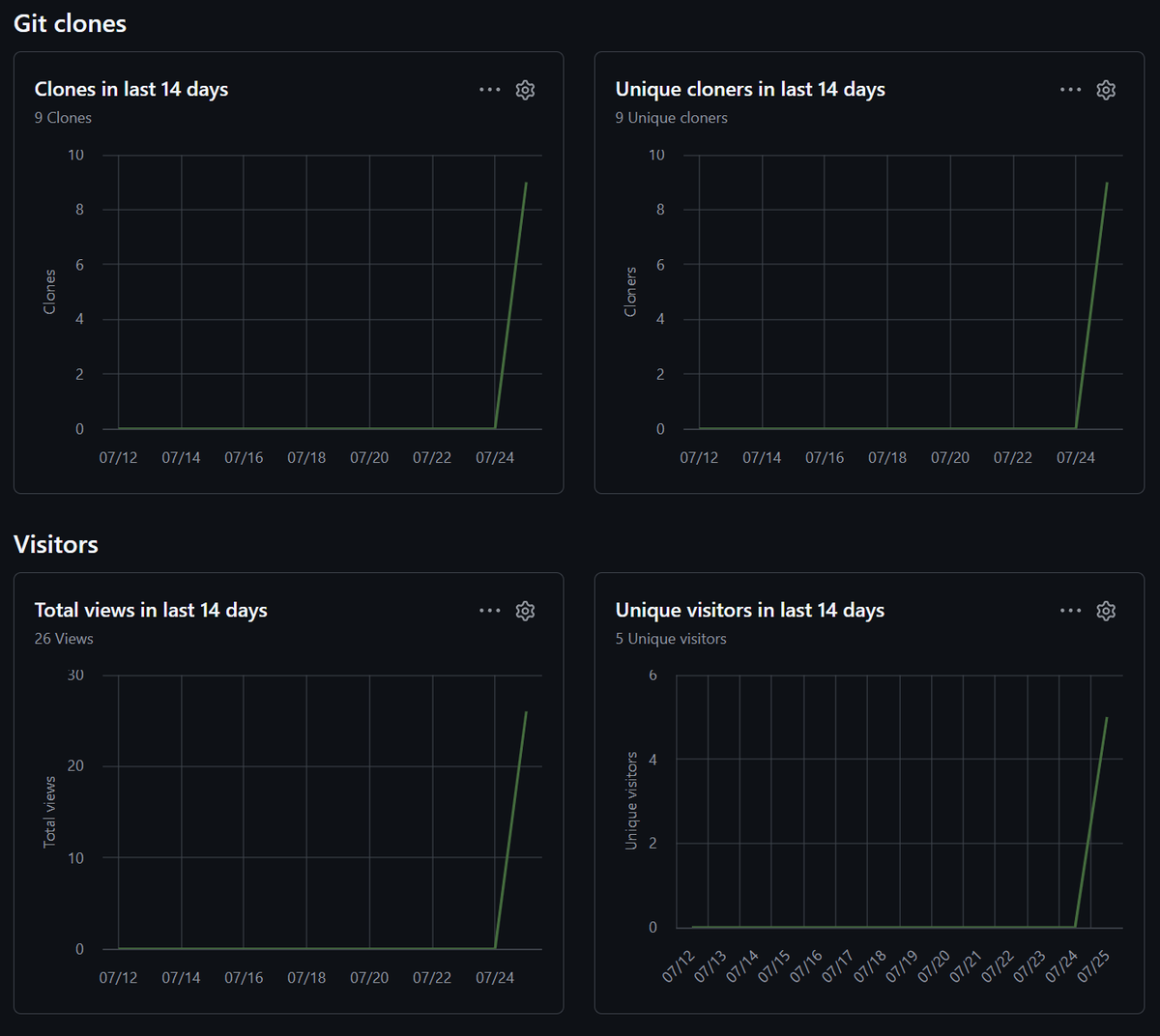1160x1036 pixels.
Task: Click the 'Git clones' section heading
Action: click(70, 23)
